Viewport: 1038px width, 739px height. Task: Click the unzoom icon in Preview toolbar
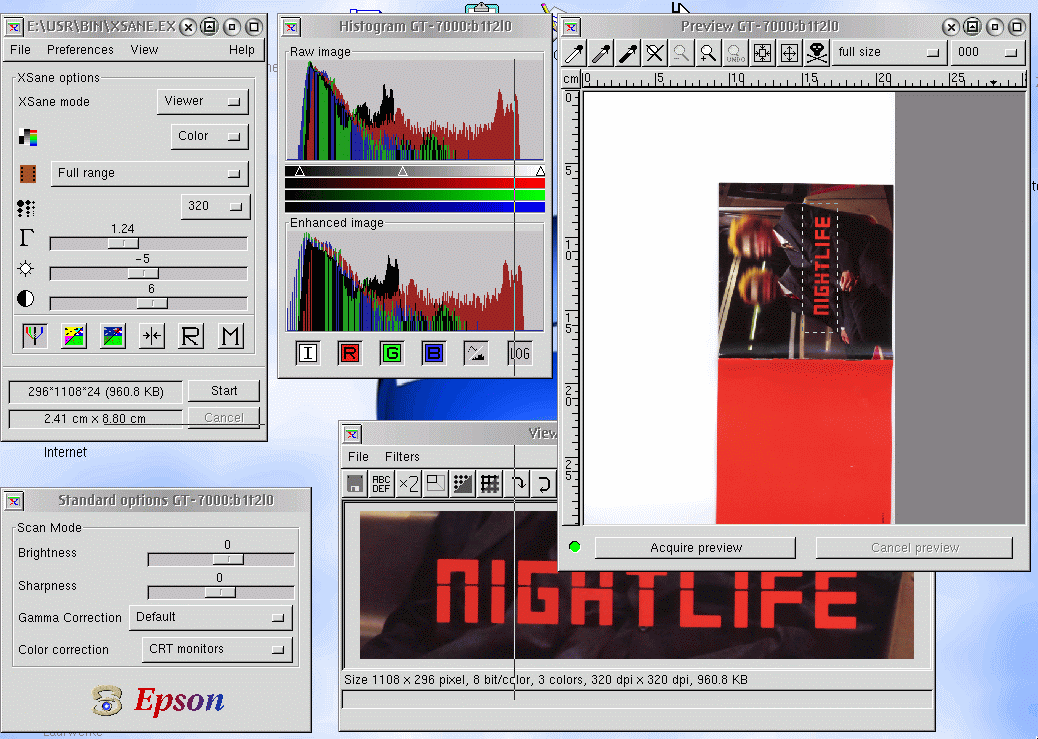pyautogui.click(x=655, y=53)
